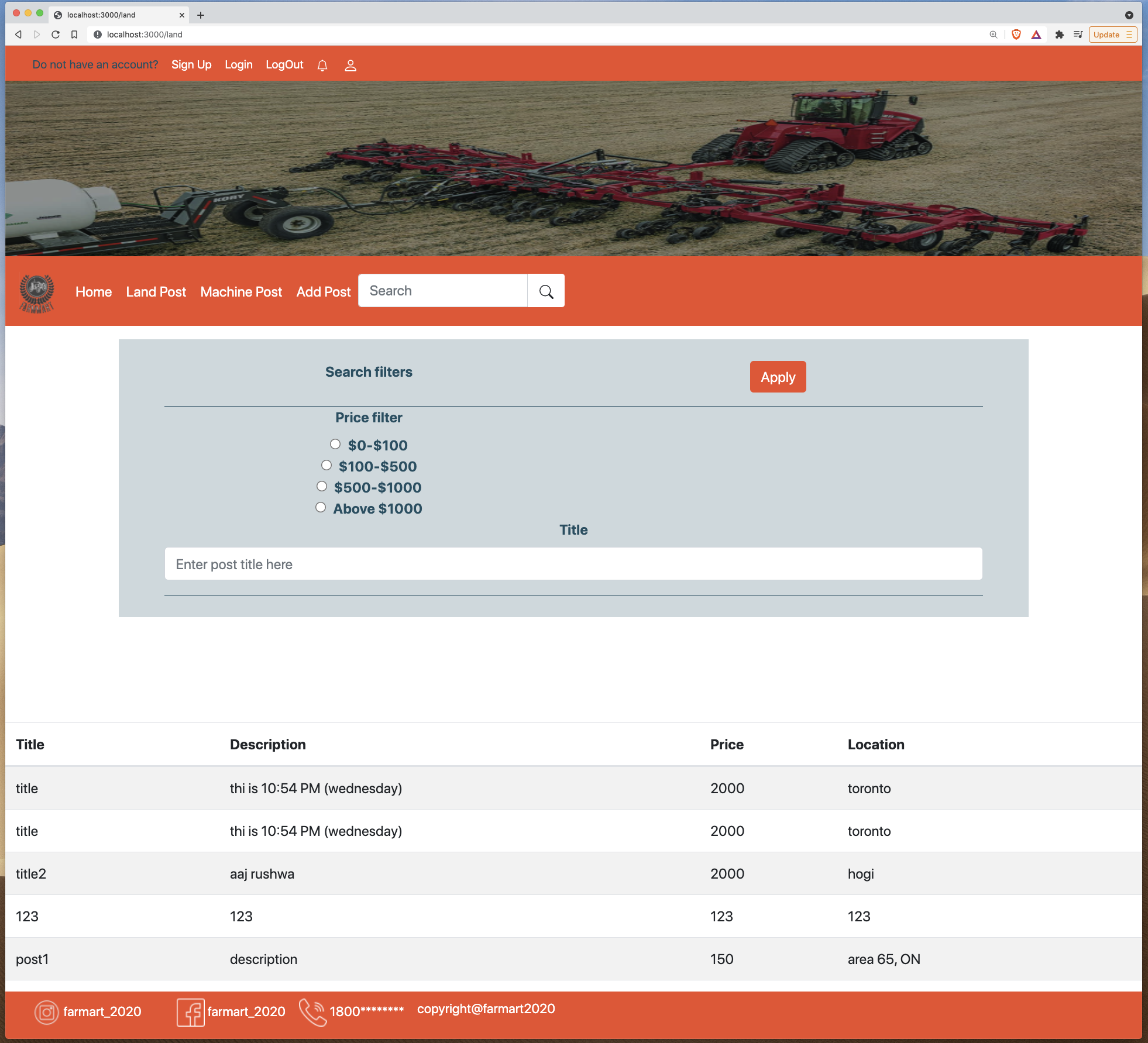Viewport: 1148px width, 1043px height.
Task: Click the post title input field
Action: (x=573, y=564)
